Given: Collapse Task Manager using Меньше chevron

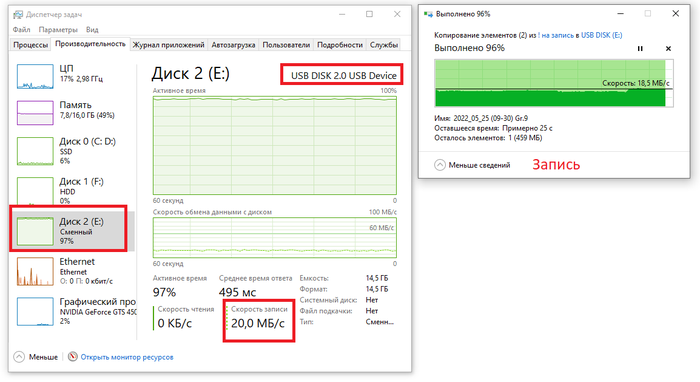Looking at the screenshot, I should [x=19, y=357].
